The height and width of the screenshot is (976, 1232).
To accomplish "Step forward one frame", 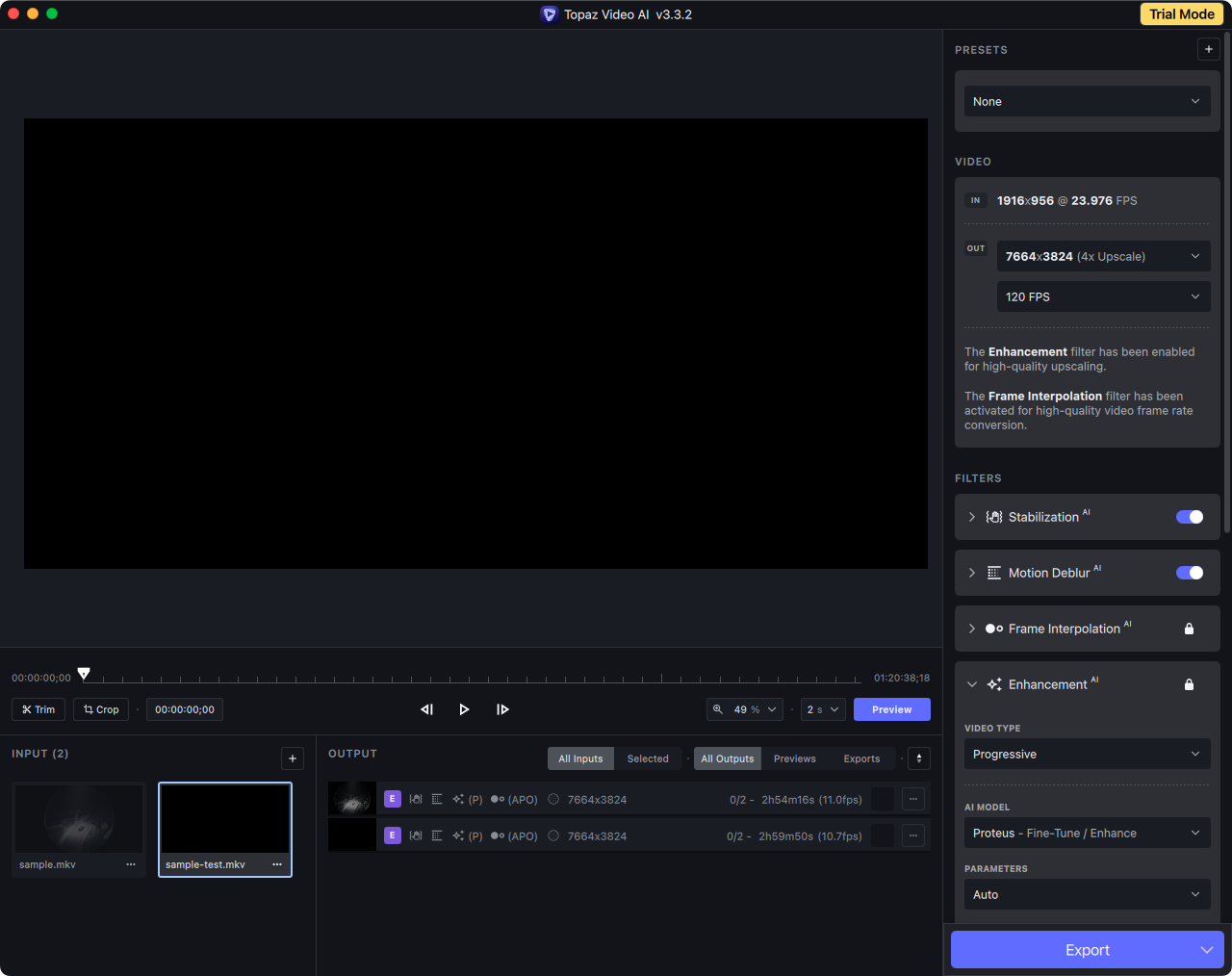I will [x=502, y=709].
